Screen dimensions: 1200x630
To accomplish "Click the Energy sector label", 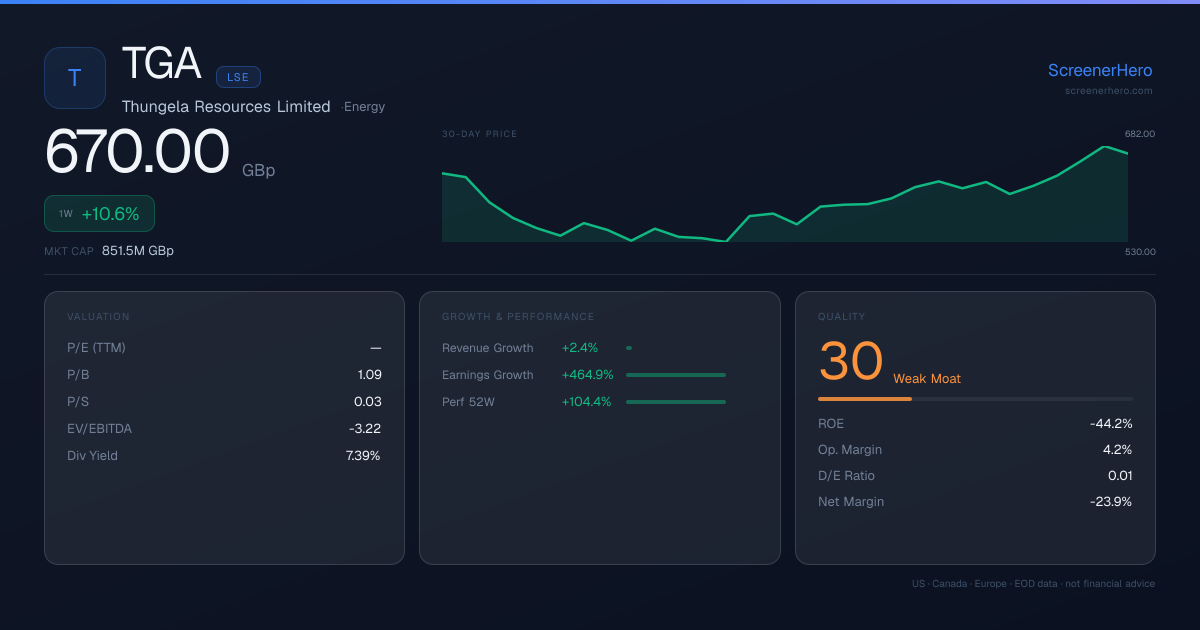I will pyautogui.click(x=364, y=107).
